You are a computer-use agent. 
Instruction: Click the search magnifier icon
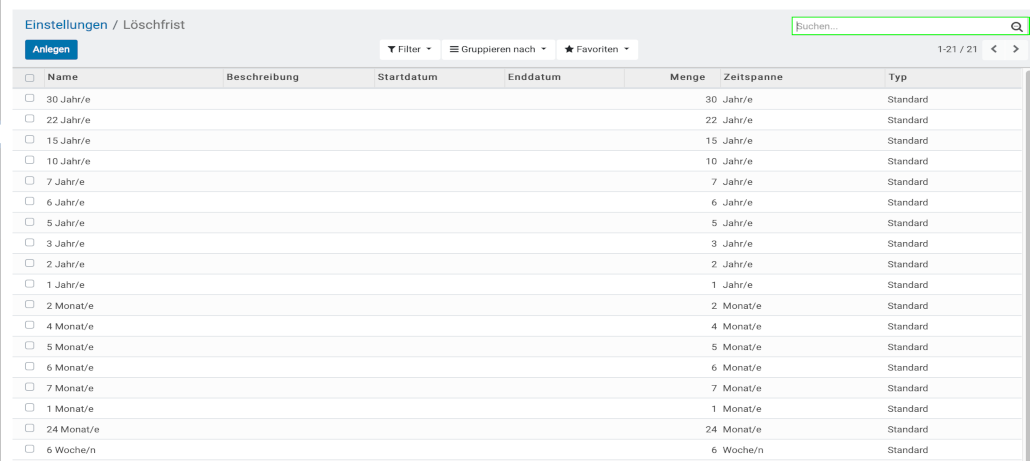(x=1016, y=27)
